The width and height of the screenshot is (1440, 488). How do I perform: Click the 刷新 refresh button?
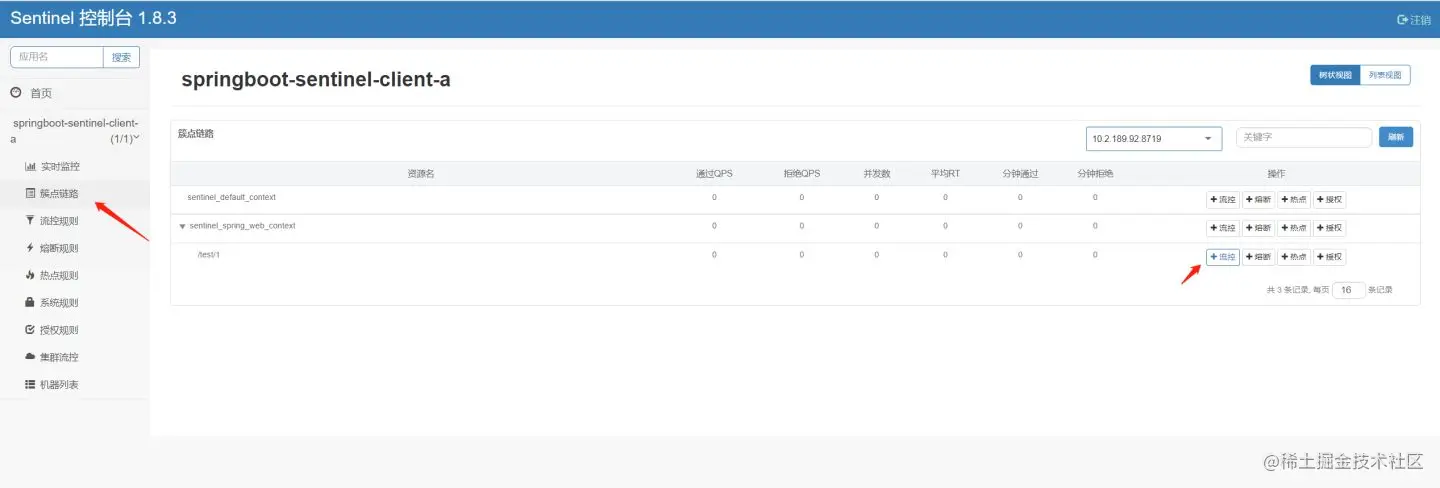pos(1396,137)
